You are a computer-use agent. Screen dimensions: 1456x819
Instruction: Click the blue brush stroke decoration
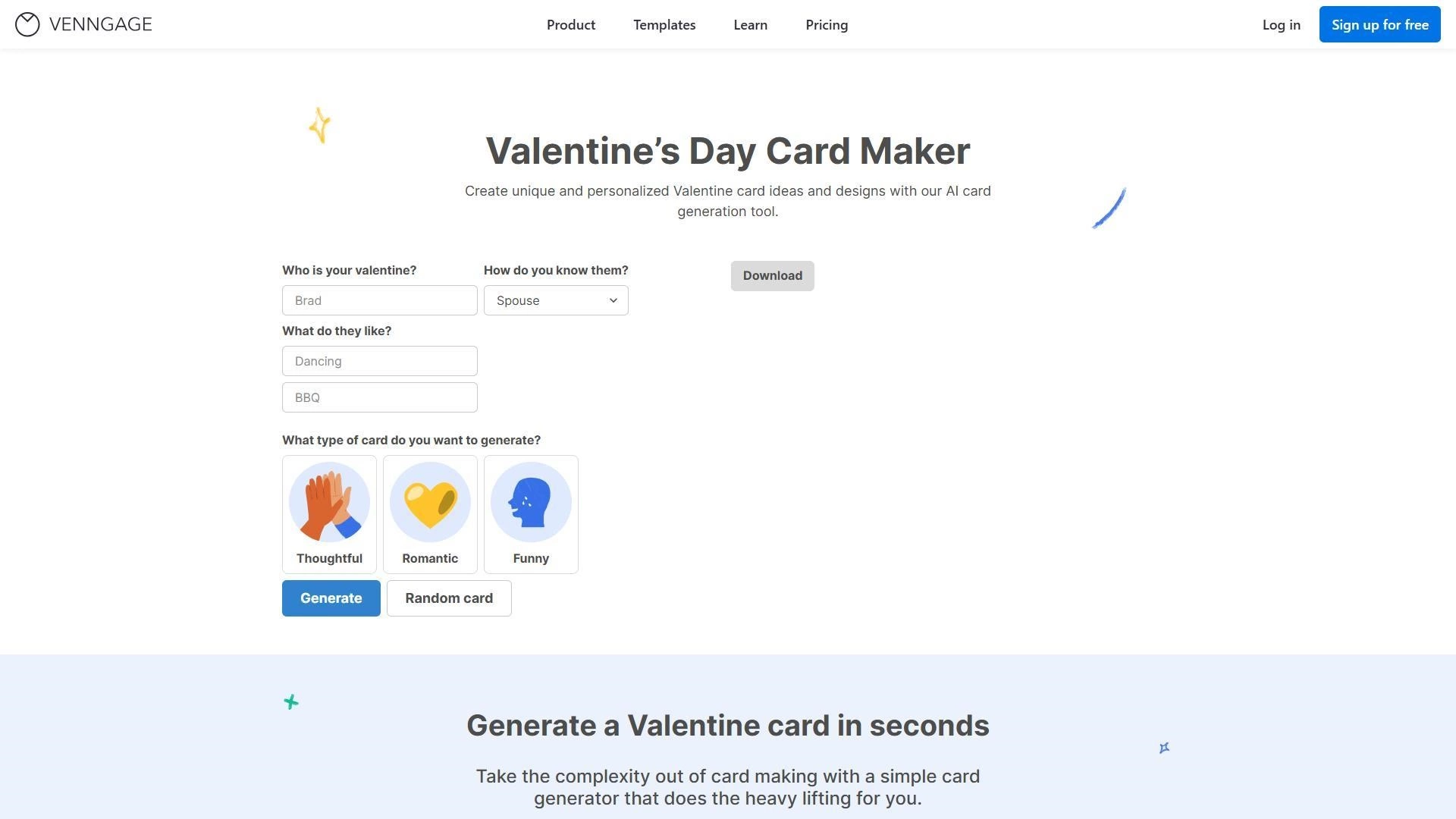point(1109,209)
